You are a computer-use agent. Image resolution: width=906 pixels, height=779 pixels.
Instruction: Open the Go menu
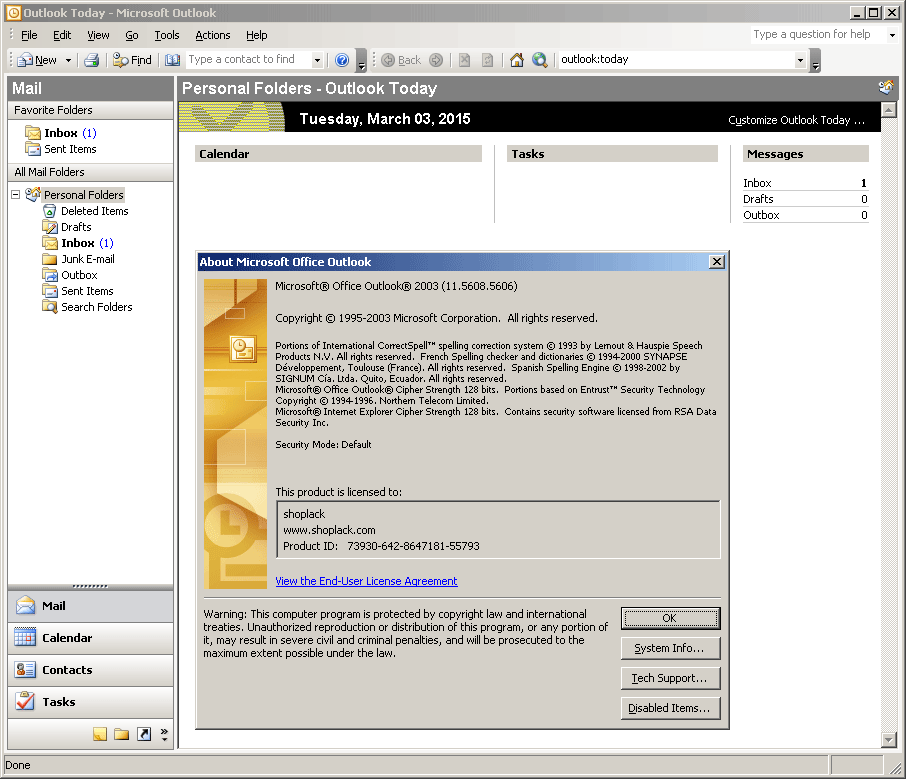pos(132,35)
